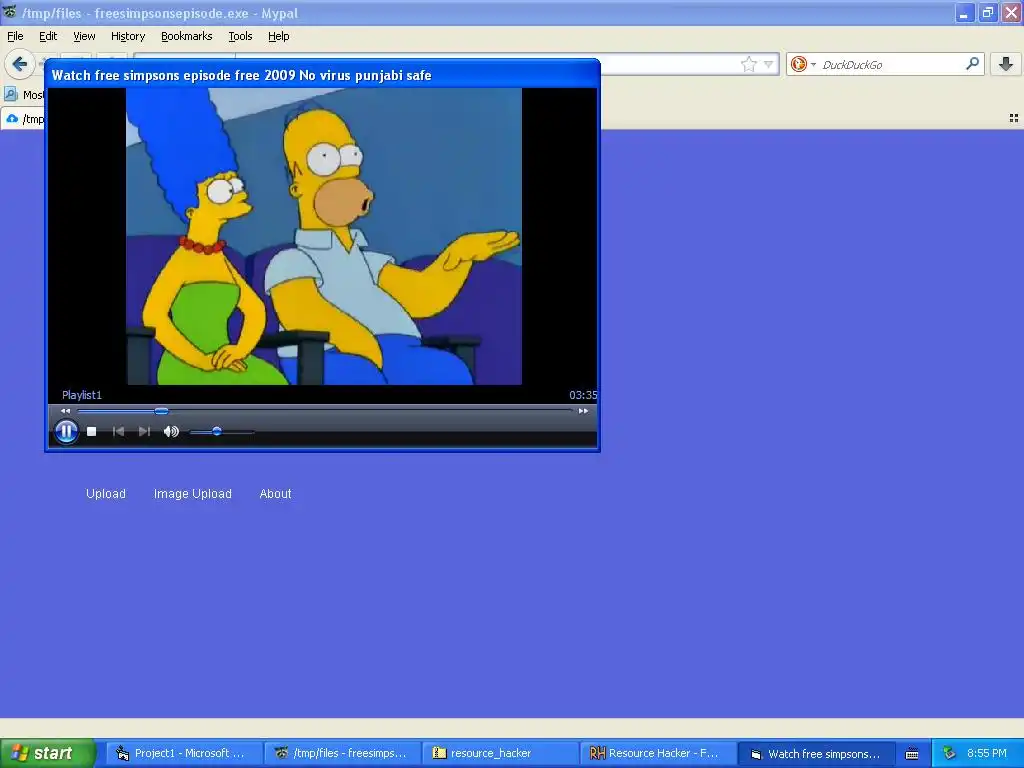The width and height of the screenshot is (1024, 768).
Task: Click the Simpsons video frame
Action: (x=324, y=236)
